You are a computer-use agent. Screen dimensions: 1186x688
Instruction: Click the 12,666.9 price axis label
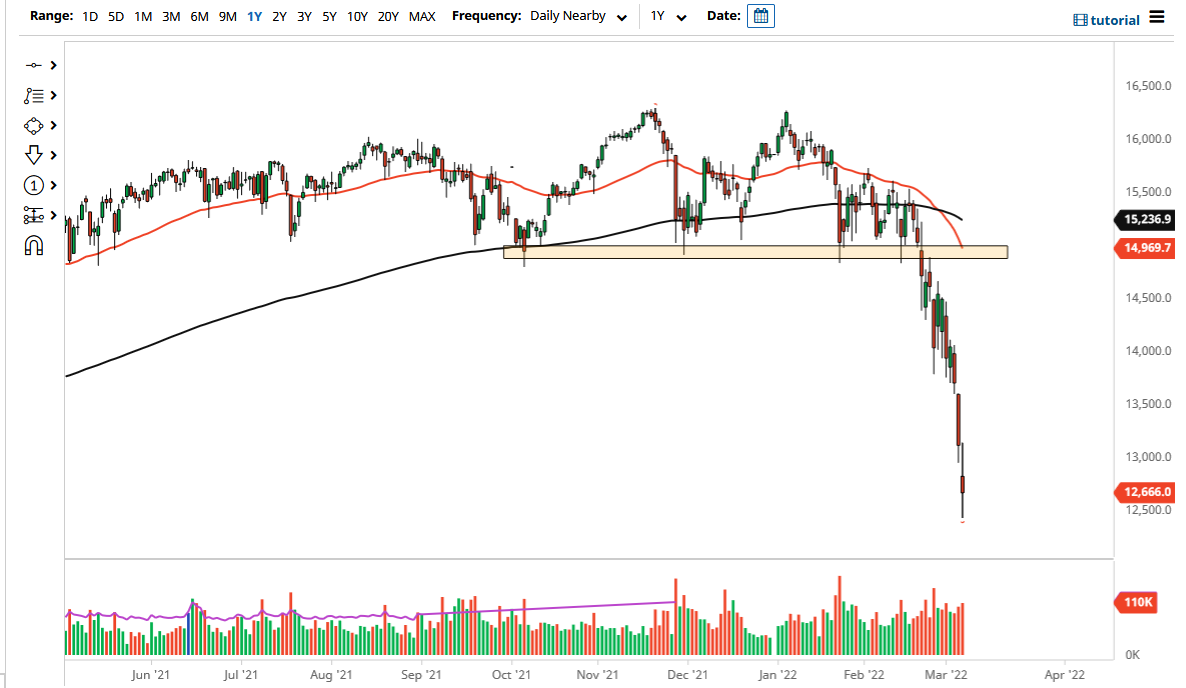coord(1145,492)
